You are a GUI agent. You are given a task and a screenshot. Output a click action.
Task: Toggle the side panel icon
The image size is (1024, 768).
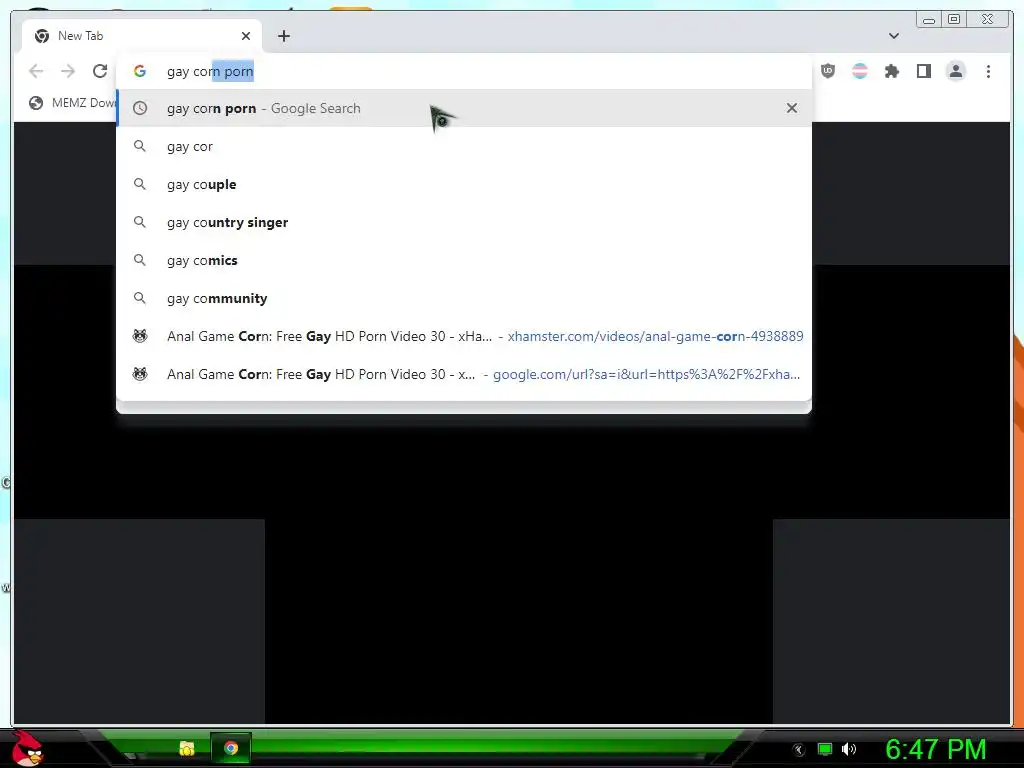coord(923,71)
